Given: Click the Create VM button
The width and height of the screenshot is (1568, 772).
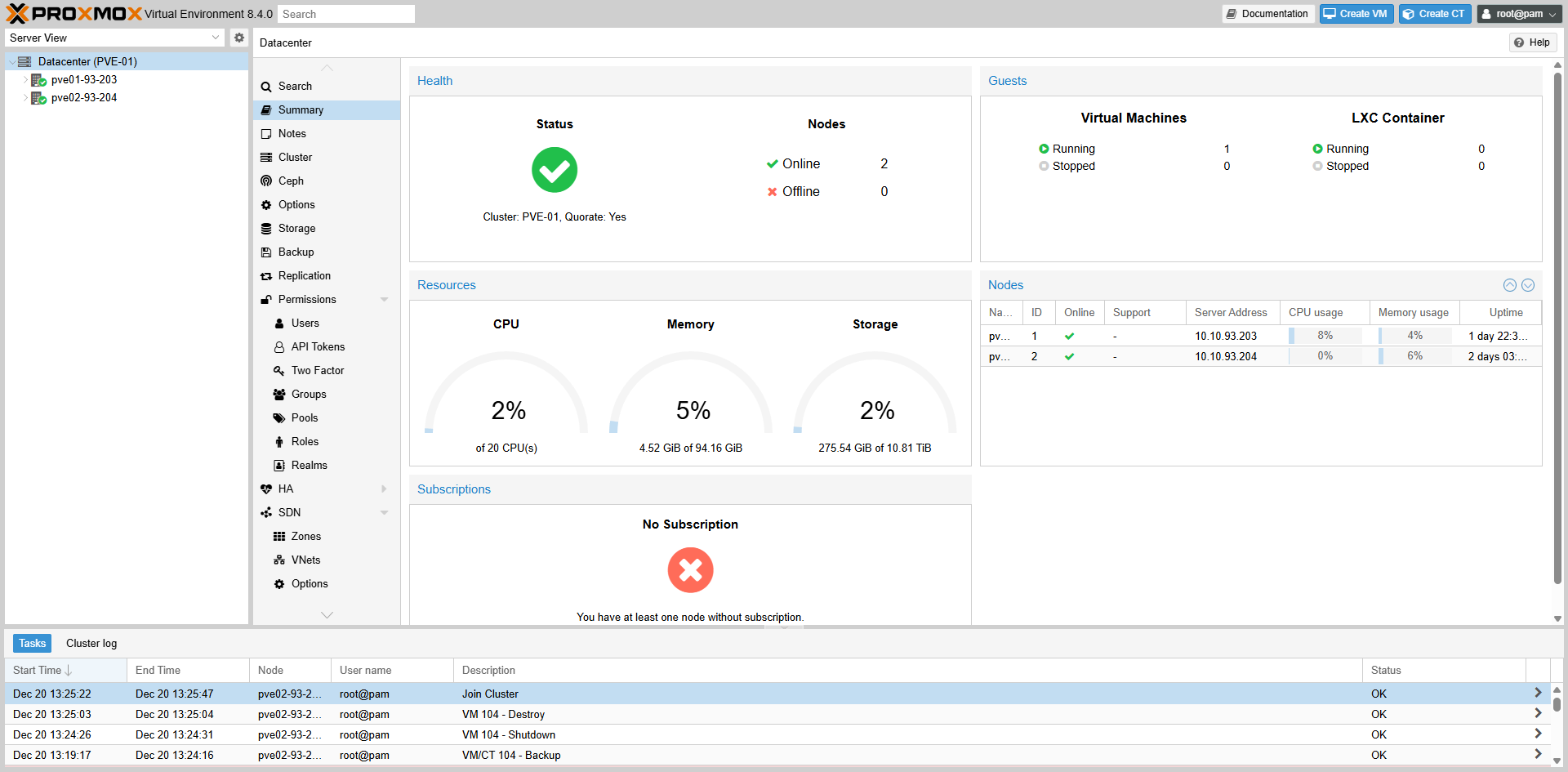Looking at the screenshot, I should (x=1356, y=14).
